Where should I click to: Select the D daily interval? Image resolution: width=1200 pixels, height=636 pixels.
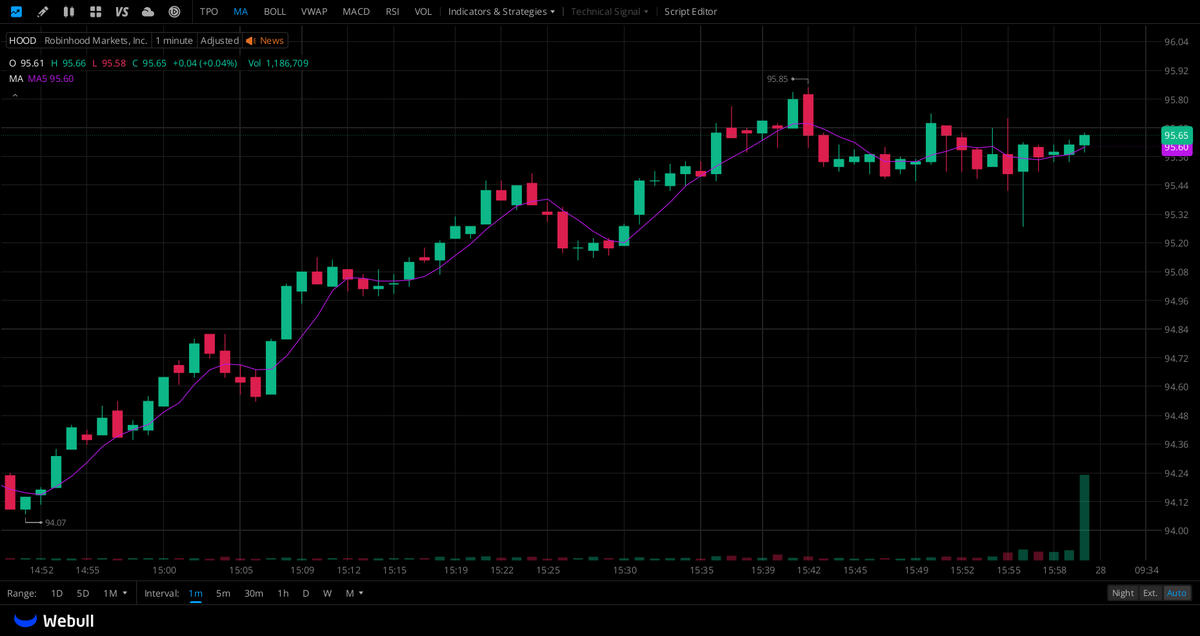(306, 593)
